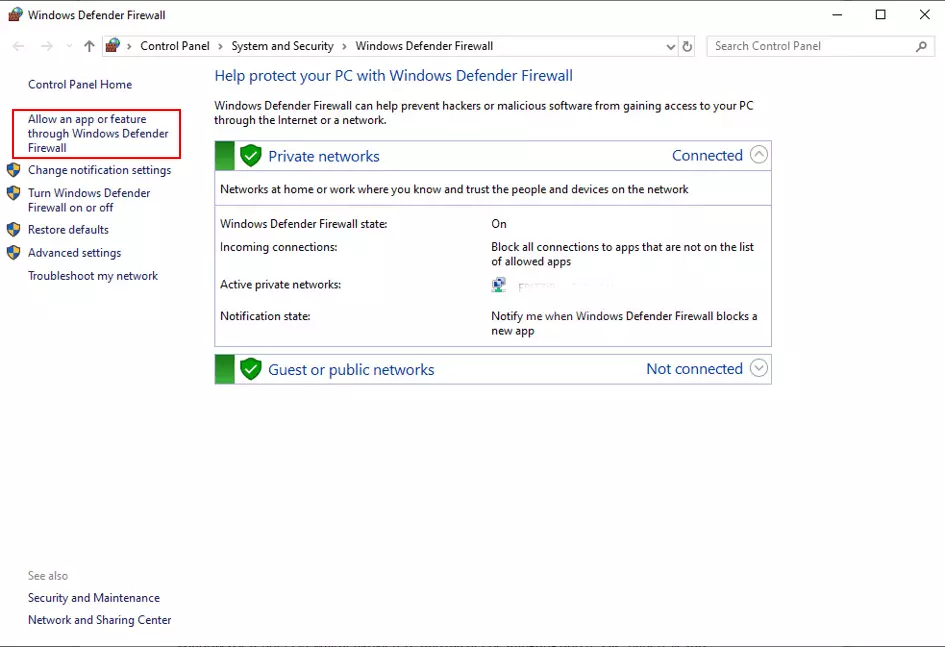The width and height of the screenshot is (945, 647).
Task: Refresh the Control Panel page
Action: click(687, 46)
